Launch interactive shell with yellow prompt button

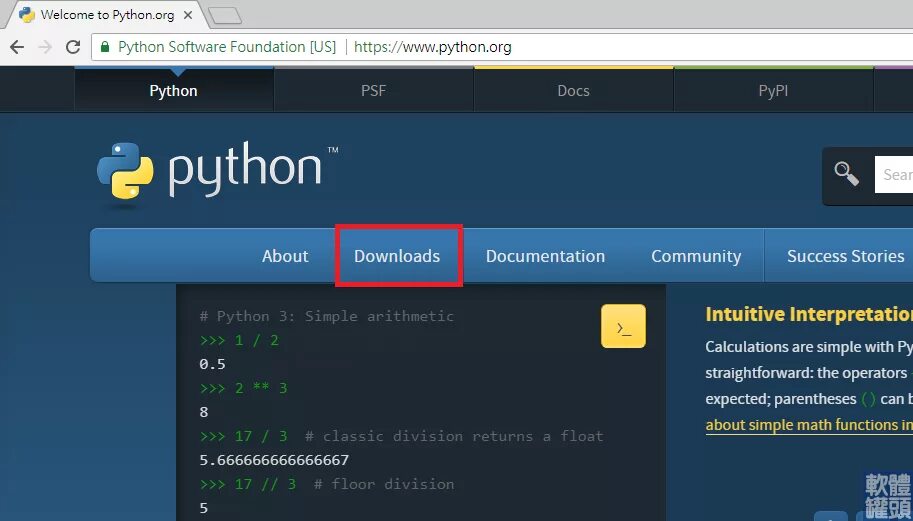pyautogui.click(x=623, y=326)
